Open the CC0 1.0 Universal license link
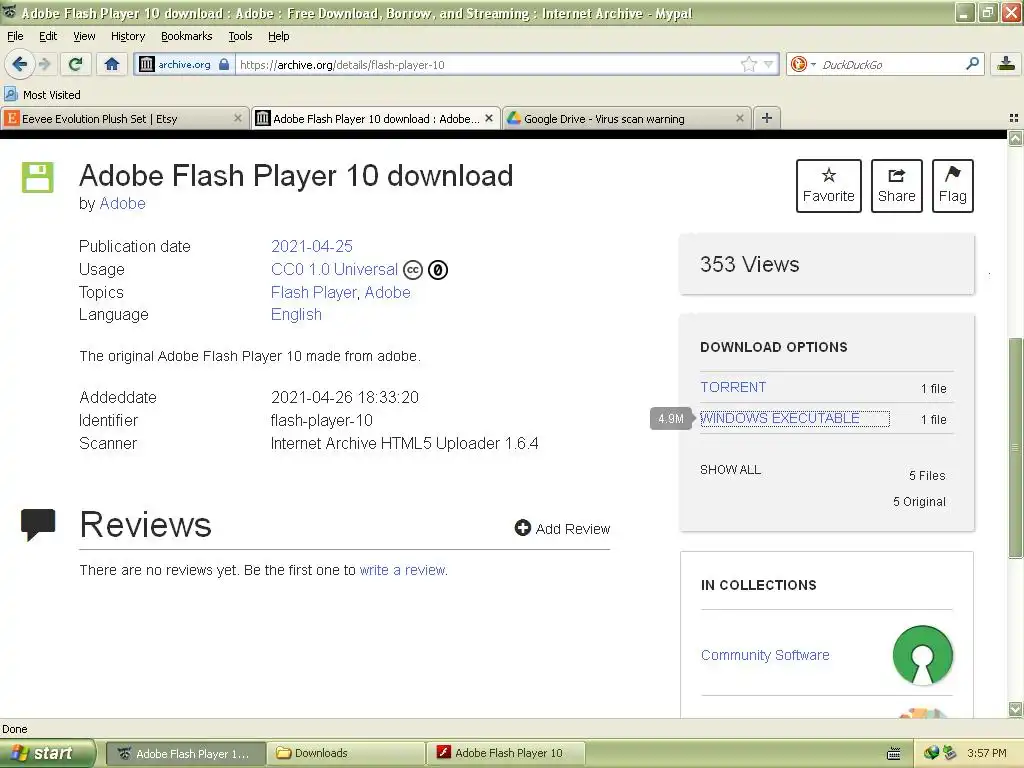The height and width of the screenshot is (768, 1024). [x=334, y=269]
